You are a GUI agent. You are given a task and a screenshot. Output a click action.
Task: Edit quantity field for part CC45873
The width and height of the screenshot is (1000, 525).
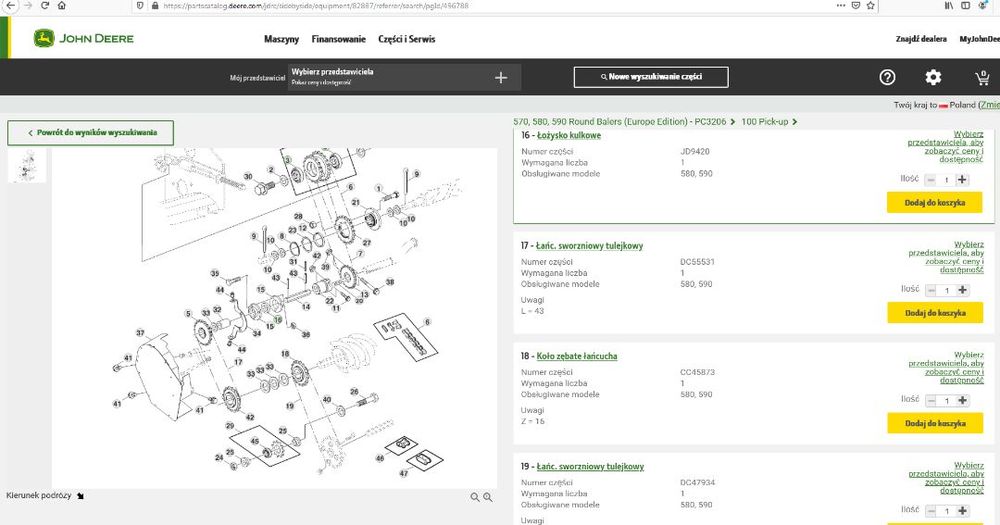pos(947,401)
